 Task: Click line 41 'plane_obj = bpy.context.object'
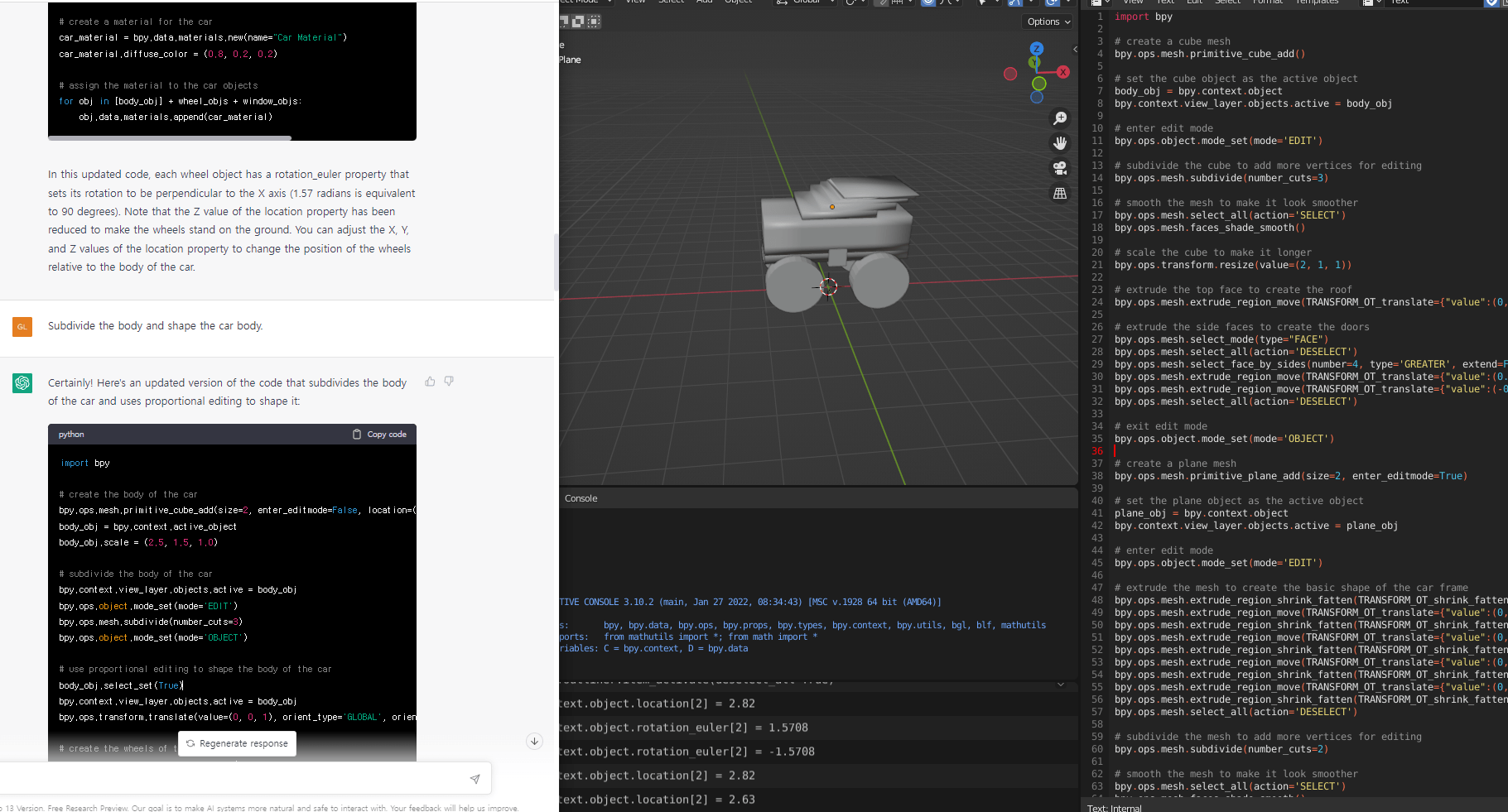coord(1201,513)
